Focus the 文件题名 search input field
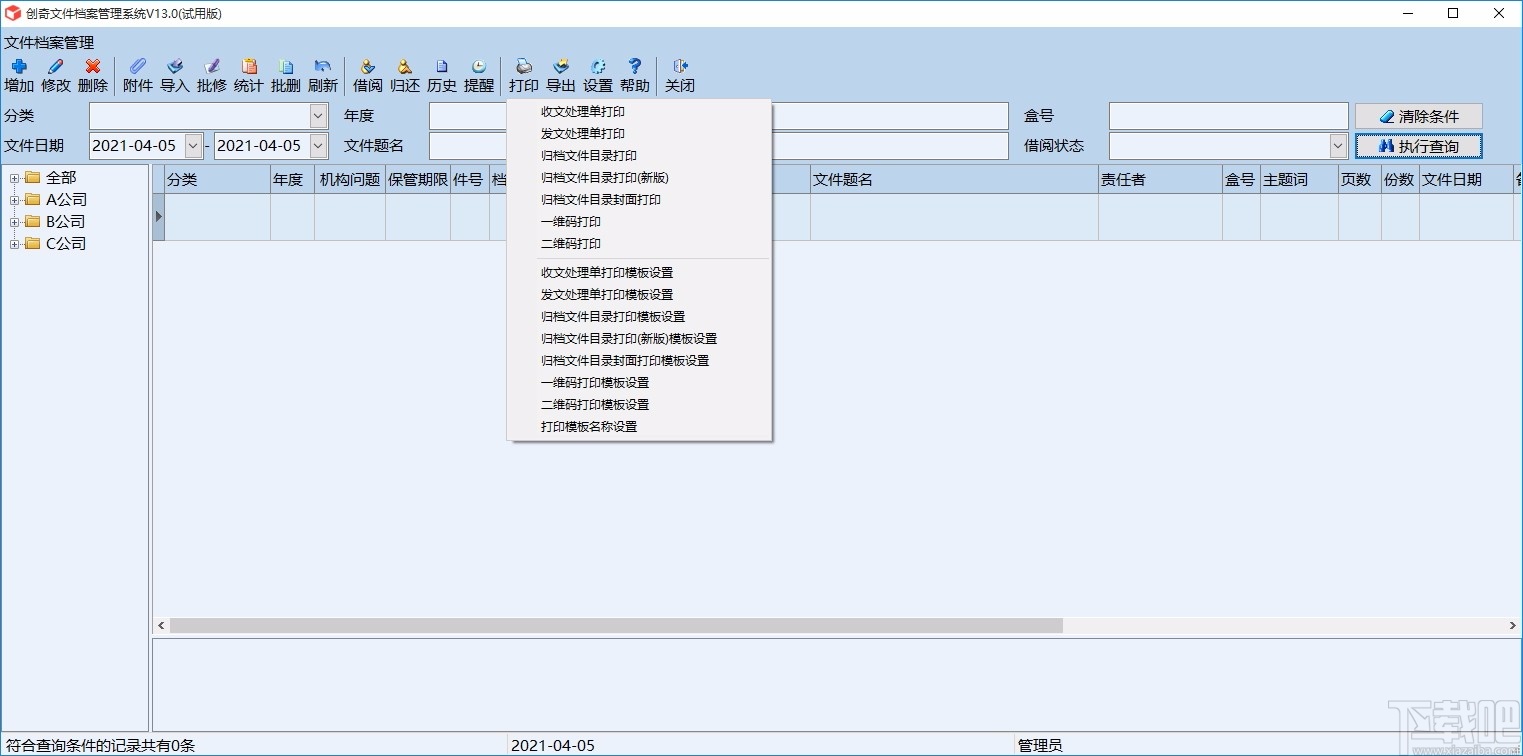The image size is (1523, 756). tap(468, 146)
